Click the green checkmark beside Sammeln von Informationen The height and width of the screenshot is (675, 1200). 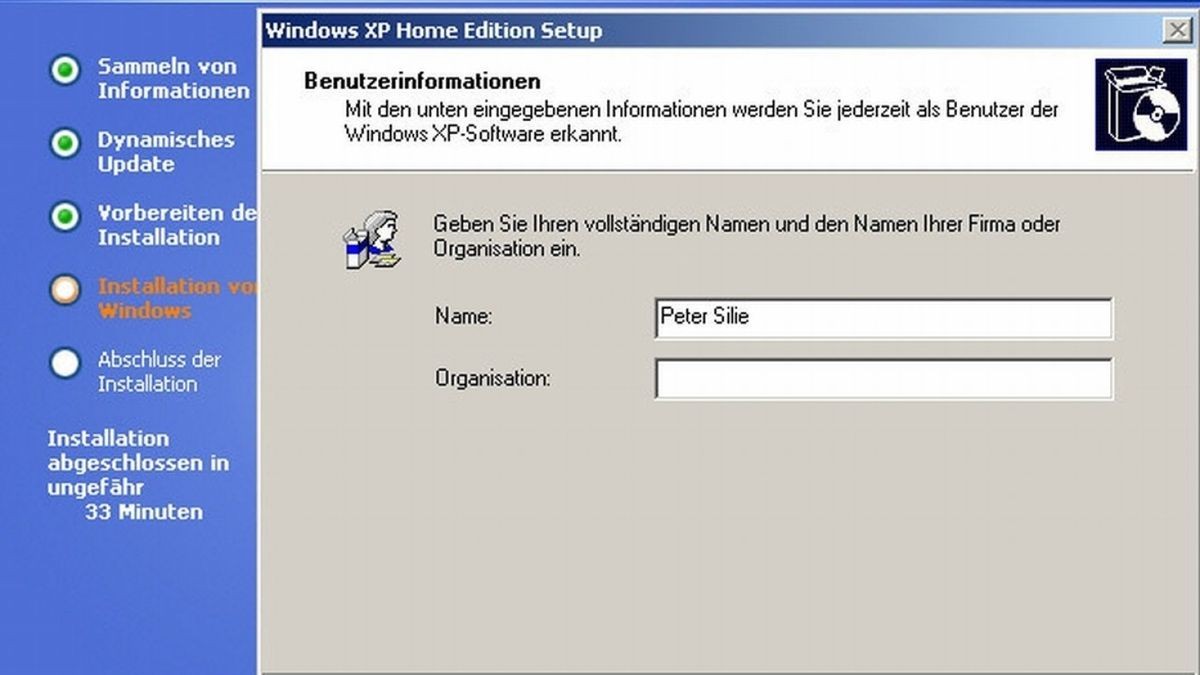pos(64,70)
